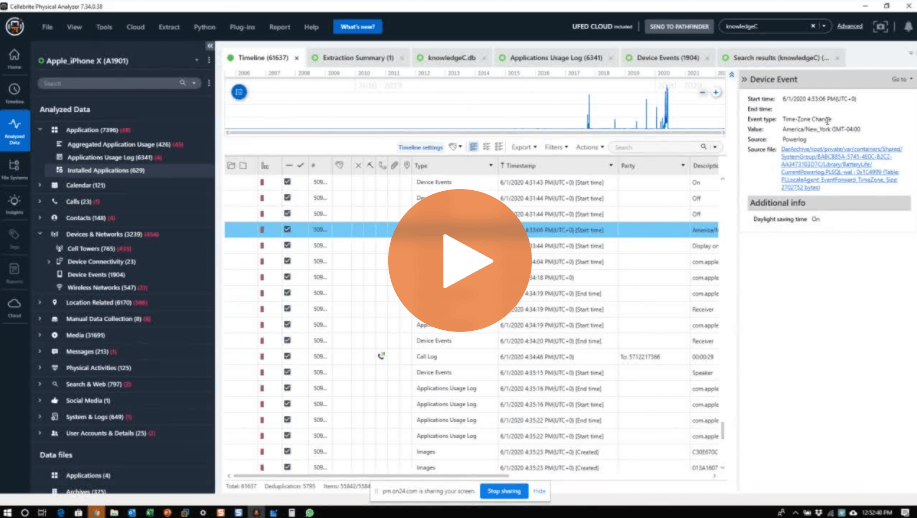This screenshot has width=917, height=518.
Task: Click the Advanced search link
Action: (x=850, y=26)
